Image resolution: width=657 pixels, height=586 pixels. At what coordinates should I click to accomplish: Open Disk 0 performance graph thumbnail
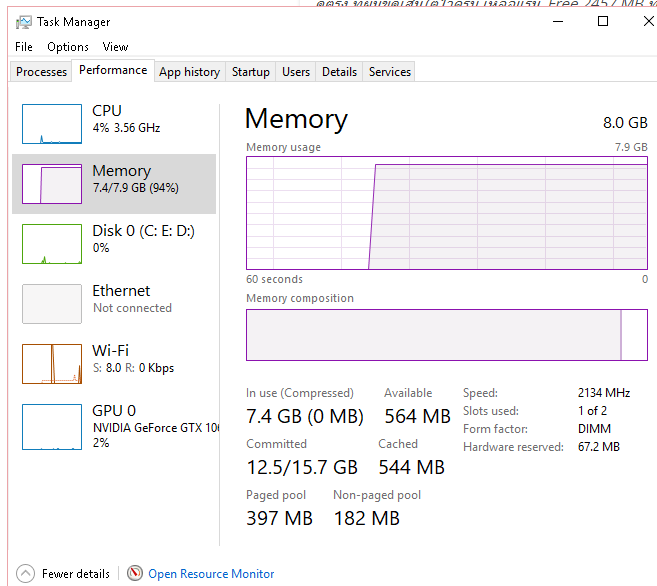click(x=52, y=244)
